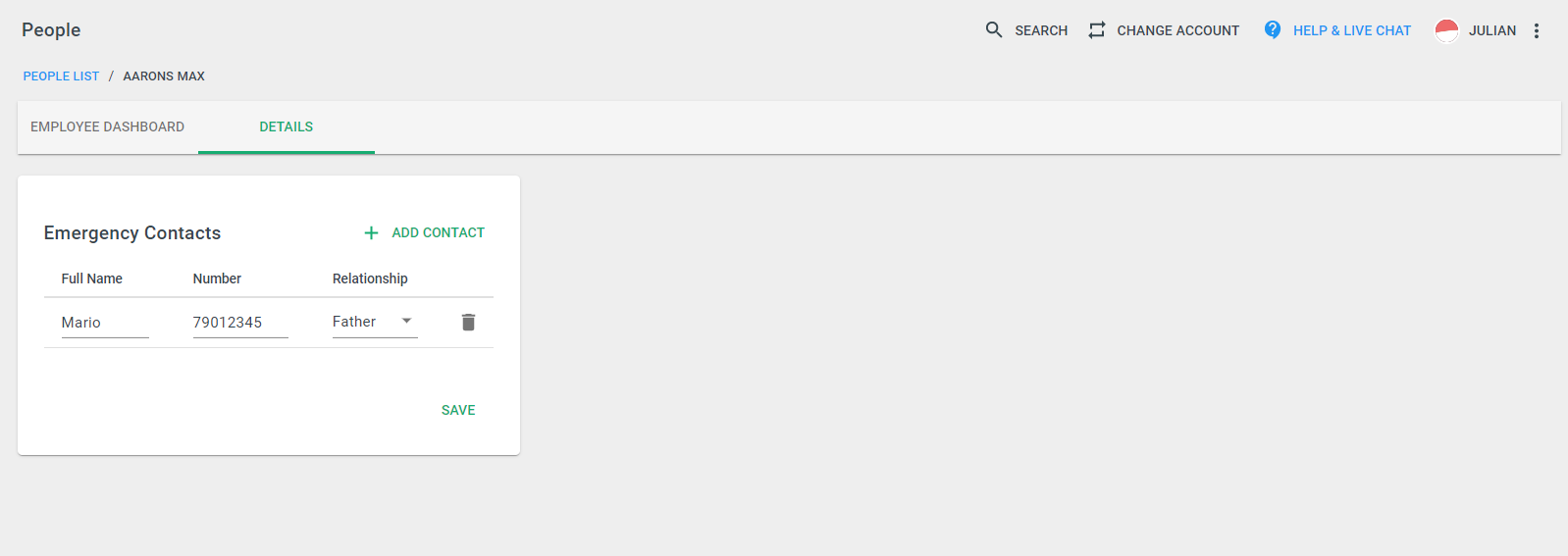1568x556 pixels.
Task: Click the plus icon beside Add Contact
Action: (371, 232)
